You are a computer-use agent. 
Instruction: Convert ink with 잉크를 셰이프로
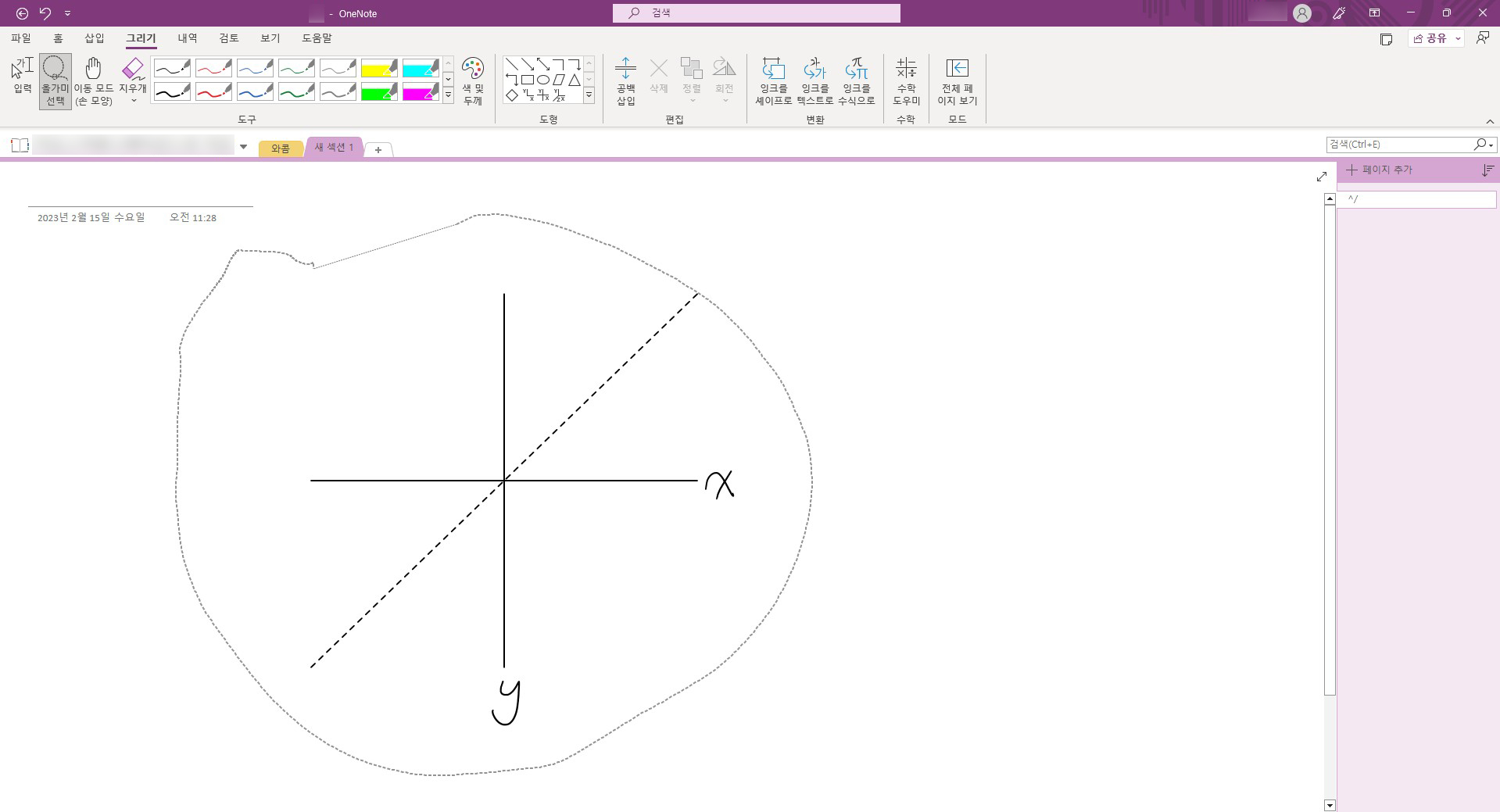pyautogui.click(x=773, y=81)
